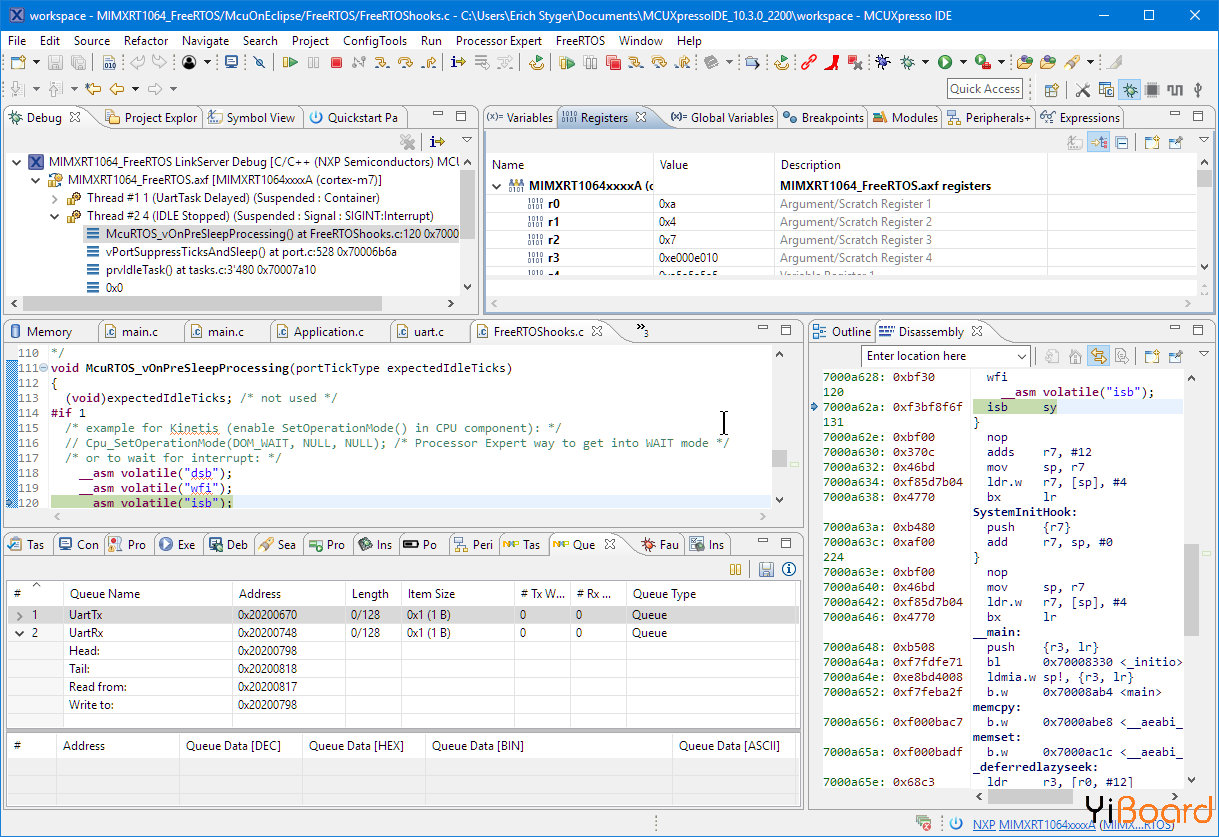The image size is (1219, 837).
Task: Open the Outline view tab
Action: click(x=842, y=331)
